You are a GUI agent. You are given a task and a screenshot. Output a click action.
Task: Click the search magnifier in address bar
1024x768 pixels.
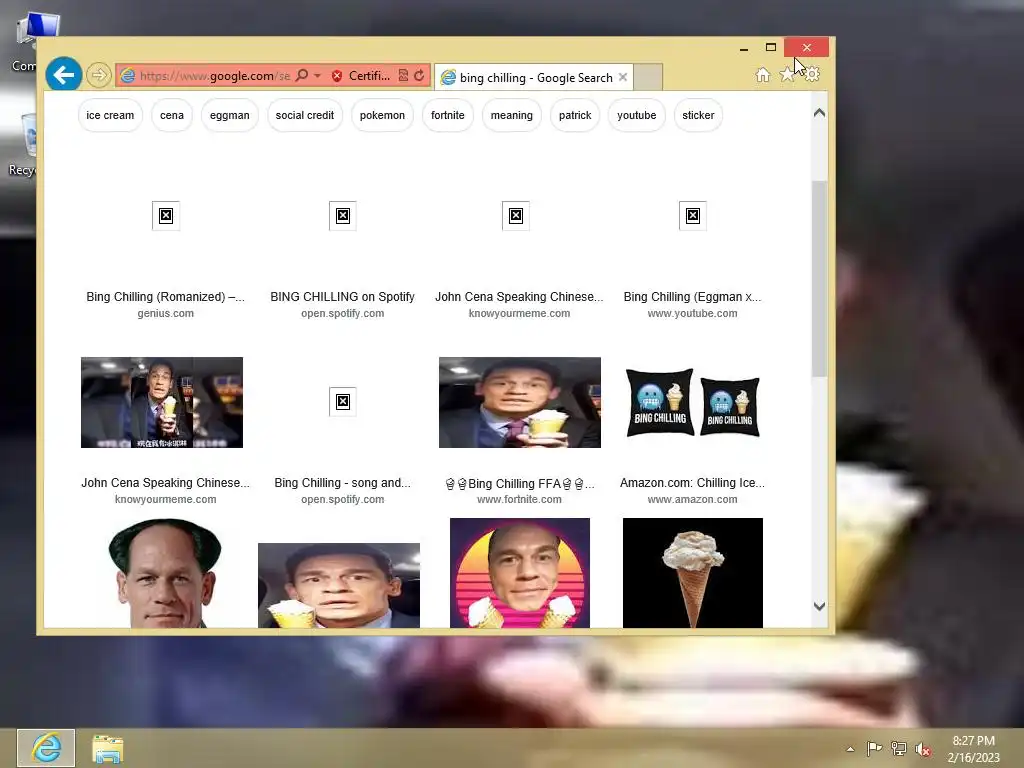click(x=302, y=76)
